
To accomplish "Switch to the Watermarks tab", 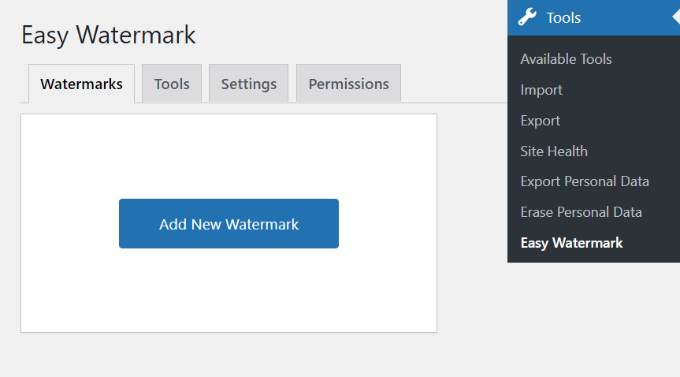I will coord(82,84).
